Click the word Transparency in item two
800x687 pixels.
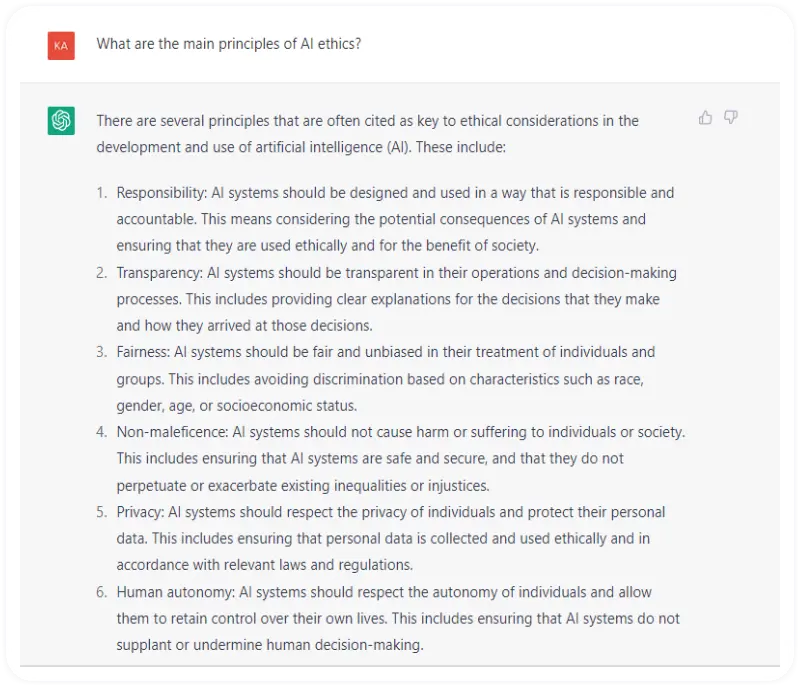point(159,273)
